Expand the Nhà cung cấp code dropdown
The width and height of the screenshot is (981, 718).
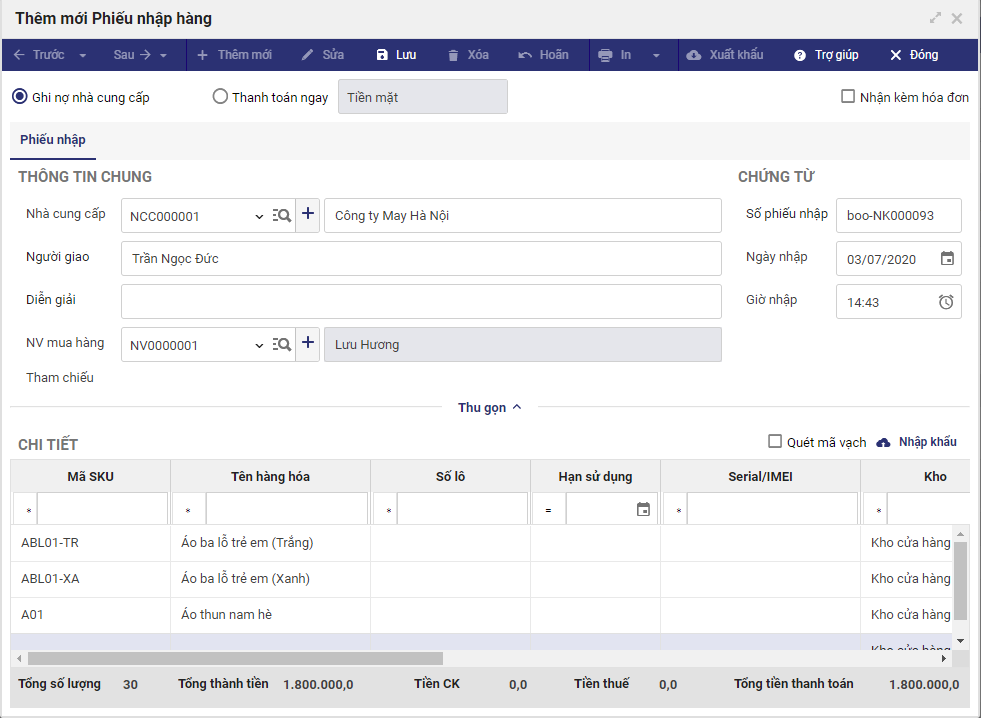coord(259,216)
